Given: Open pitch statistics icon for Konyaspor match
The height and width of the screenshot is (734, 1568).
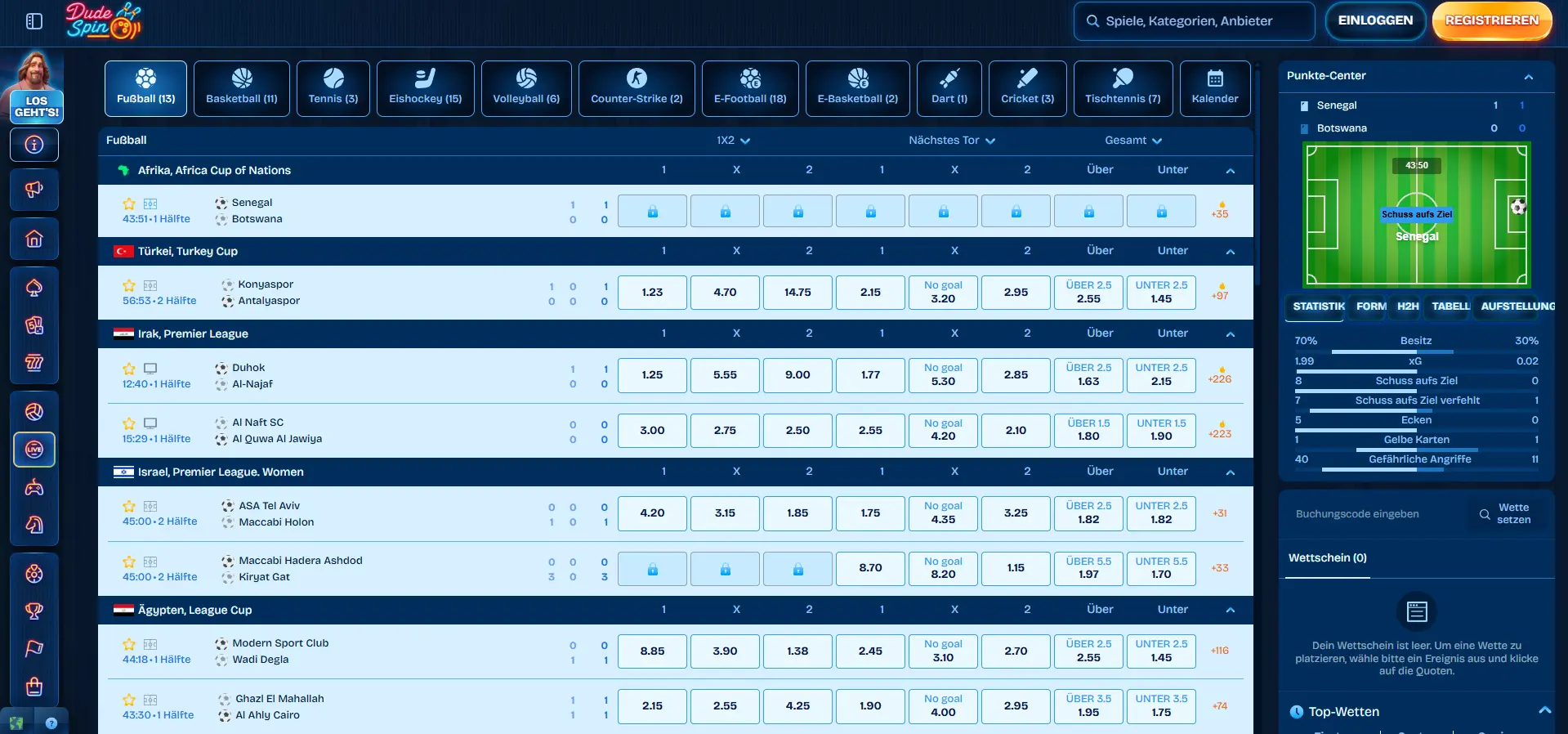Looking at the screenshot, I should (x=150, y=285).
